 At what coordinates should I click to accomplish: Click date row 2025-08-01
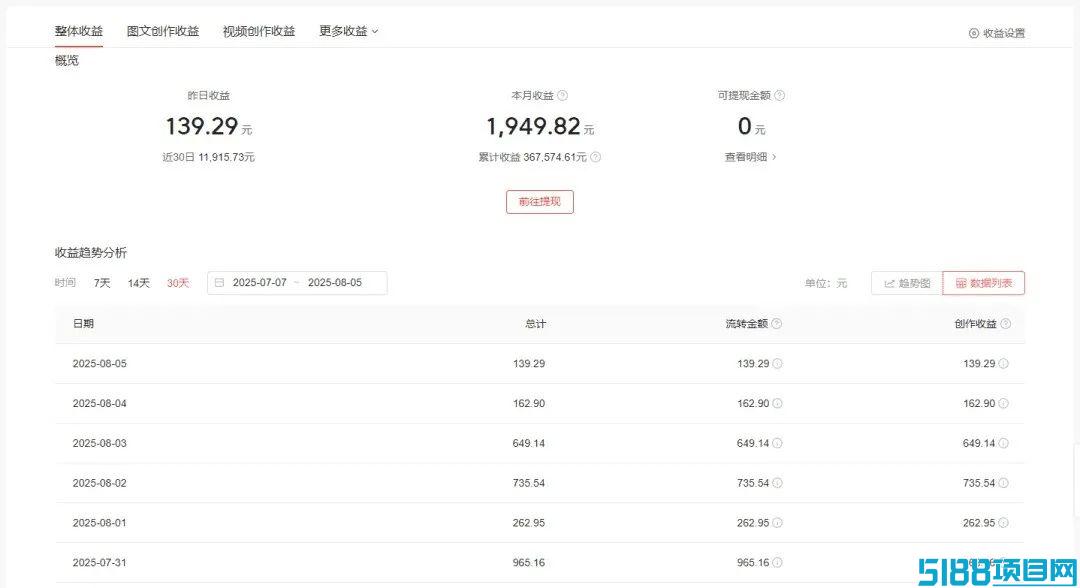(540, 523)
